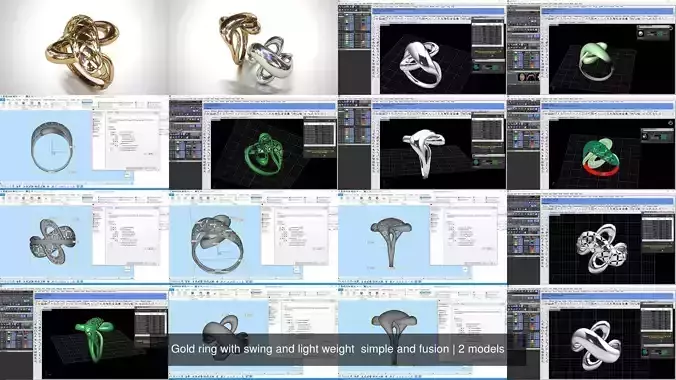The image size is (676, 380).
Task: Open the ring side profile overlapped by caption
Action: tap(422, 333)
